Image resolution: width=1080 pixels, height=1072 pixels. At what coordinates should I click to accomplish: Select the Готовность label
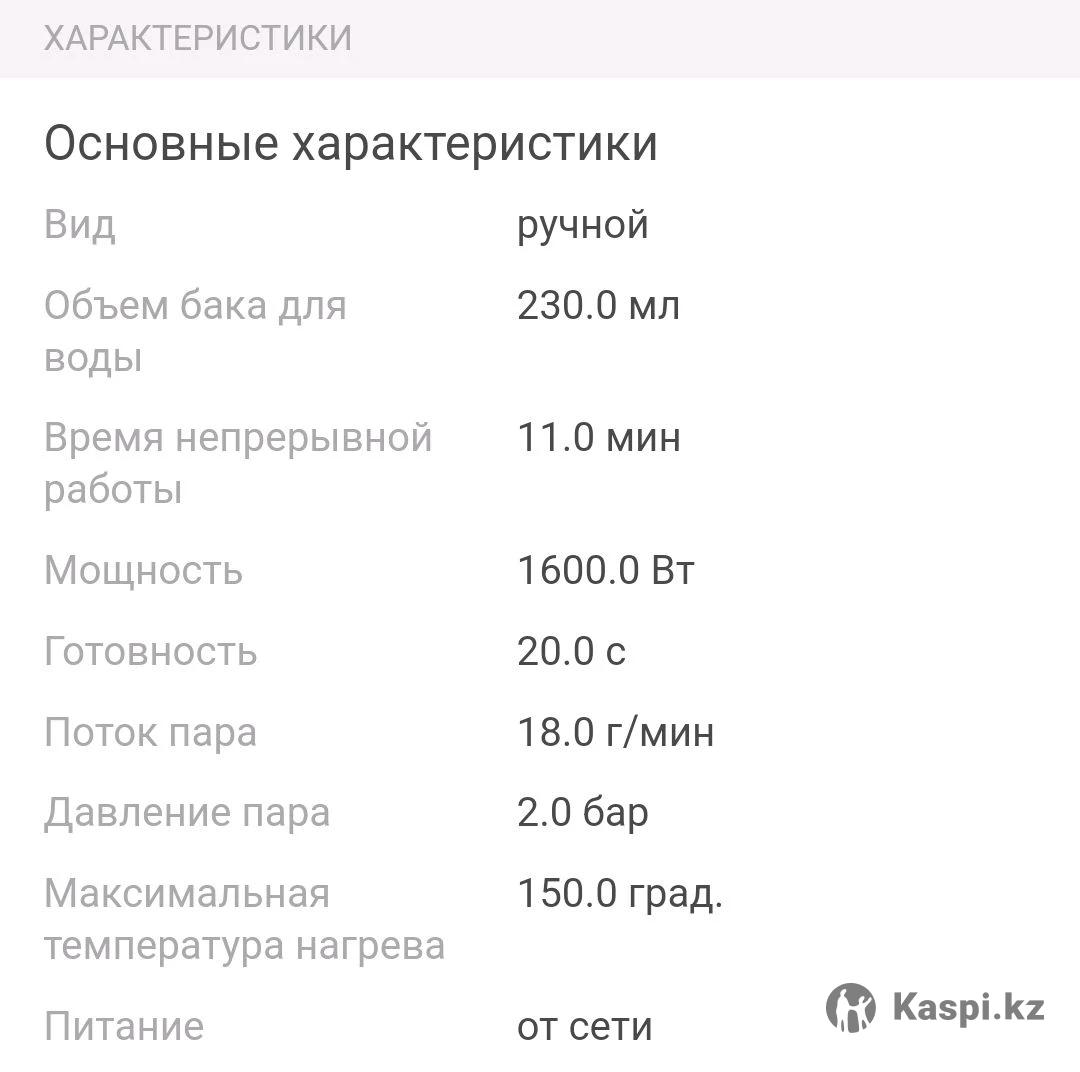pyautogui.click(x=150, y=651)
